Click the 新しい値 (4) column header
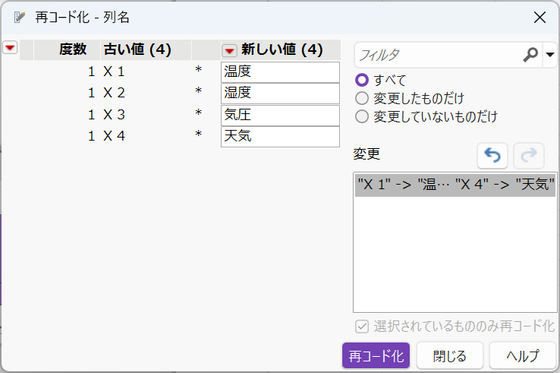The image size is (560, 373). 282,49
